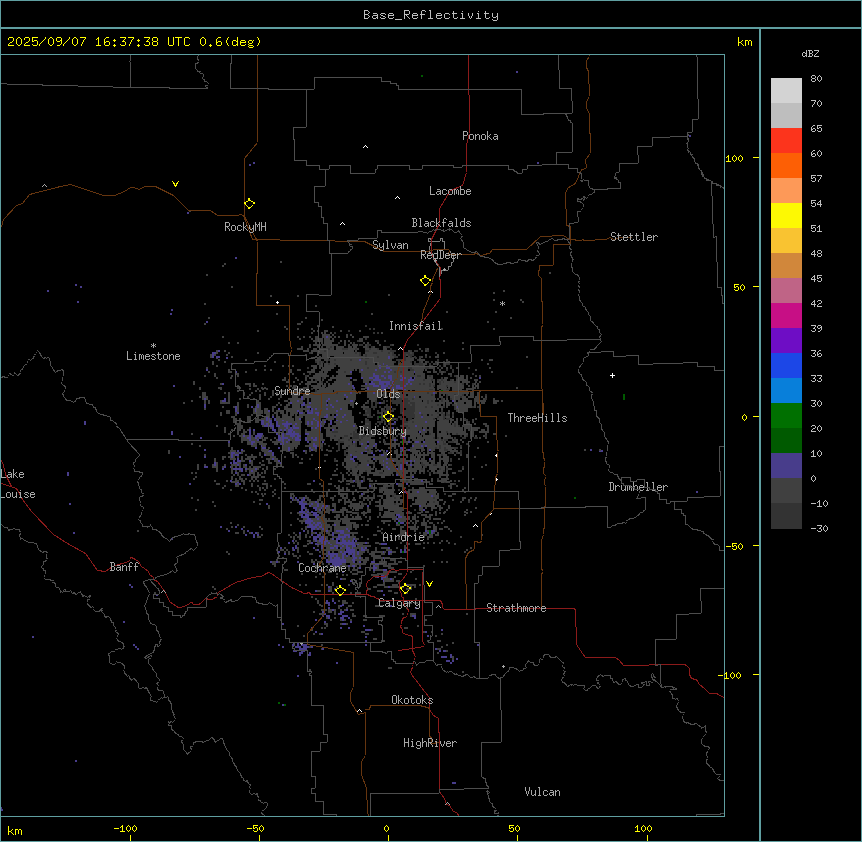Click the Ponoka city label
This screenshot has height=842, width=862.
coord(480,136)
